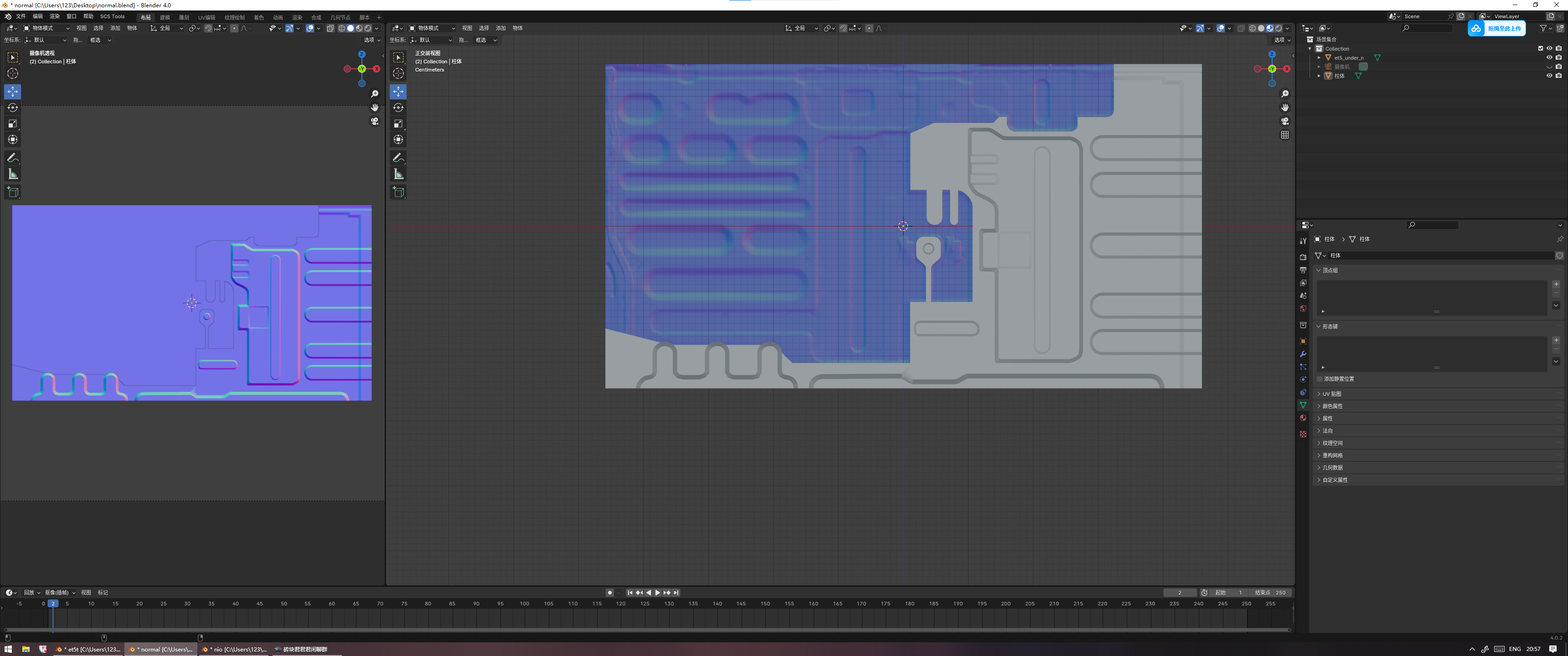
Task: Open the Material properties tab
Action: (x=1303, y=418)
